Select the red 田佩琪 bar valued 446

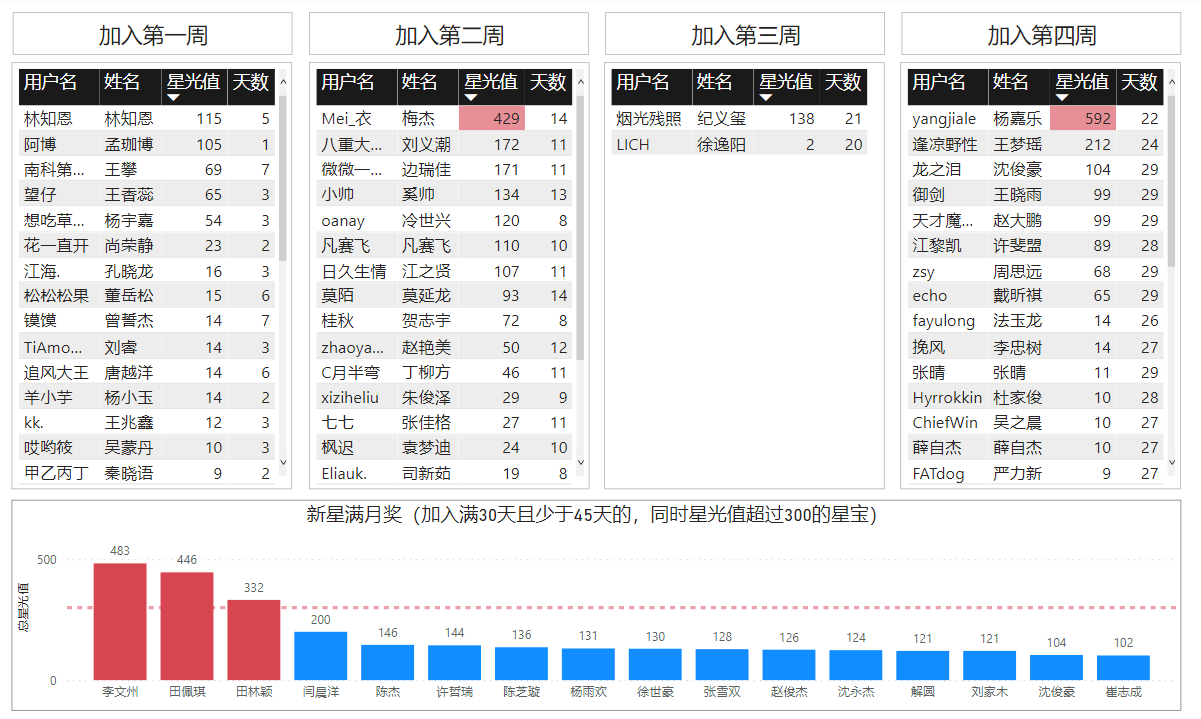tap(187, 626)
